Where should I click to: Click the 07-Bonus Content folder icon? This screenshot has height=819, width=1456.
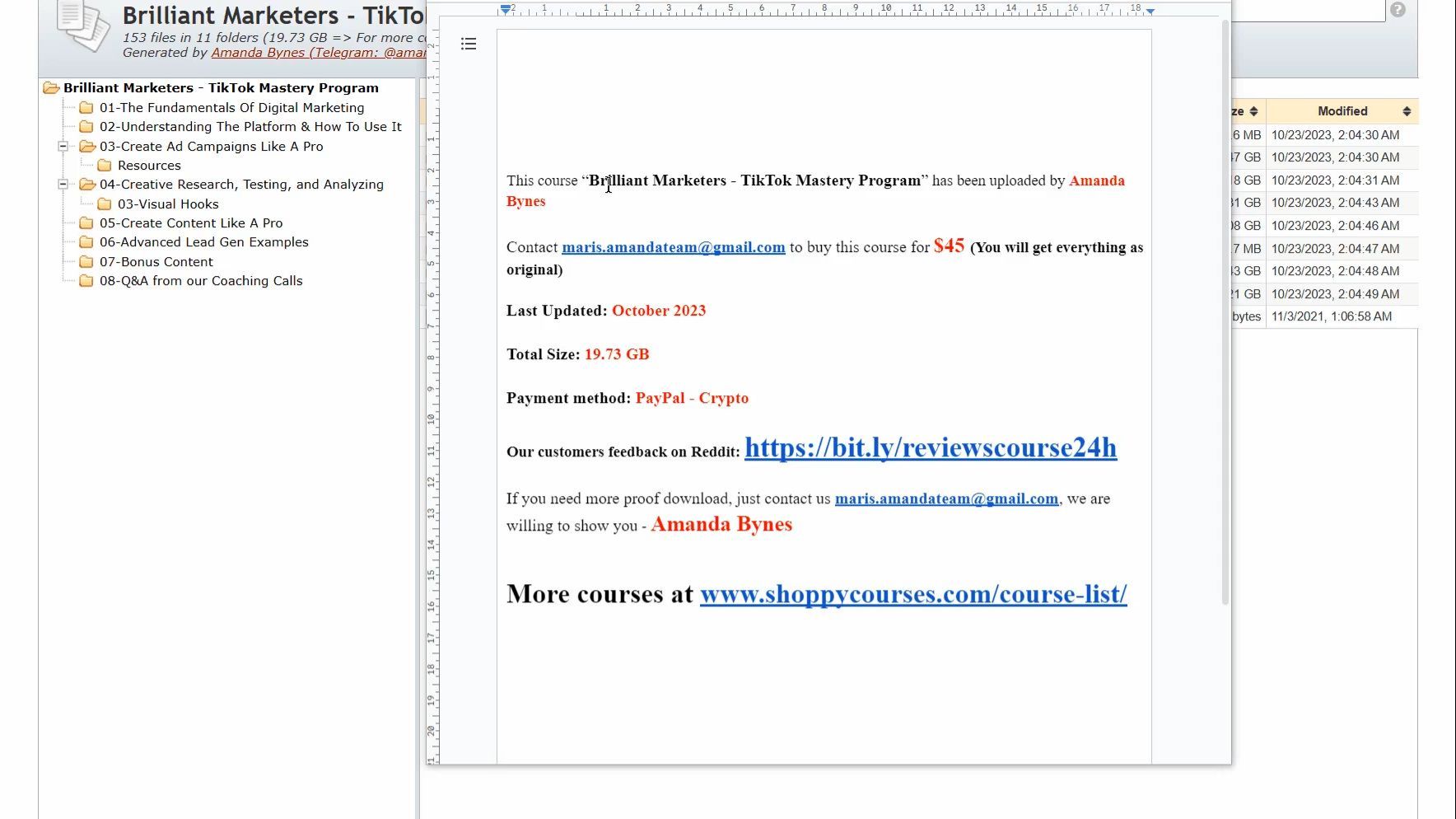pos(86,261)
